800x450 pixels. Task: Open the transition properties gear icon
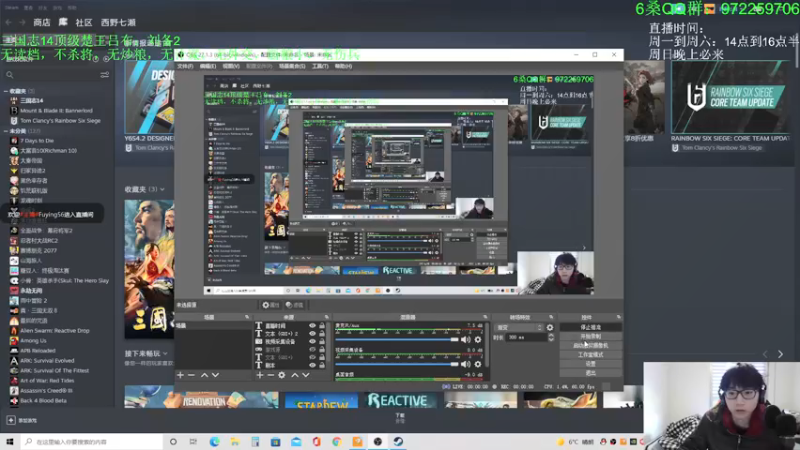[550, 328]
